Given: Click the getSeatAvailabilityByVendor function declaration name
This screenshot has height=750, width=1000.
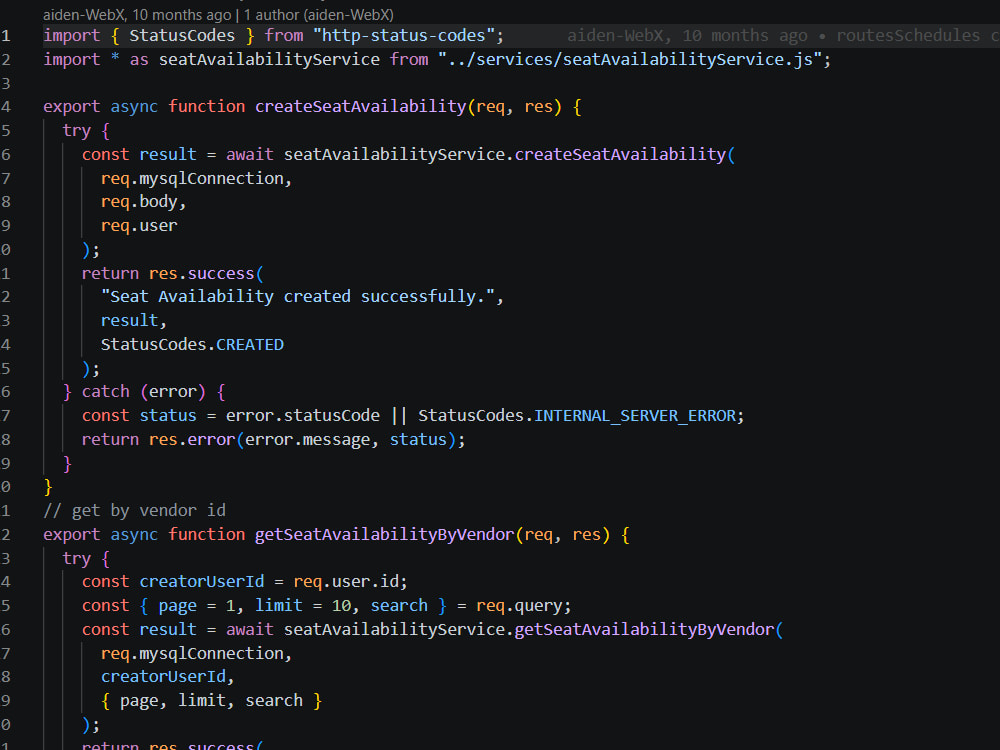Looking at the screenshot, I should [x=385, y=534].
